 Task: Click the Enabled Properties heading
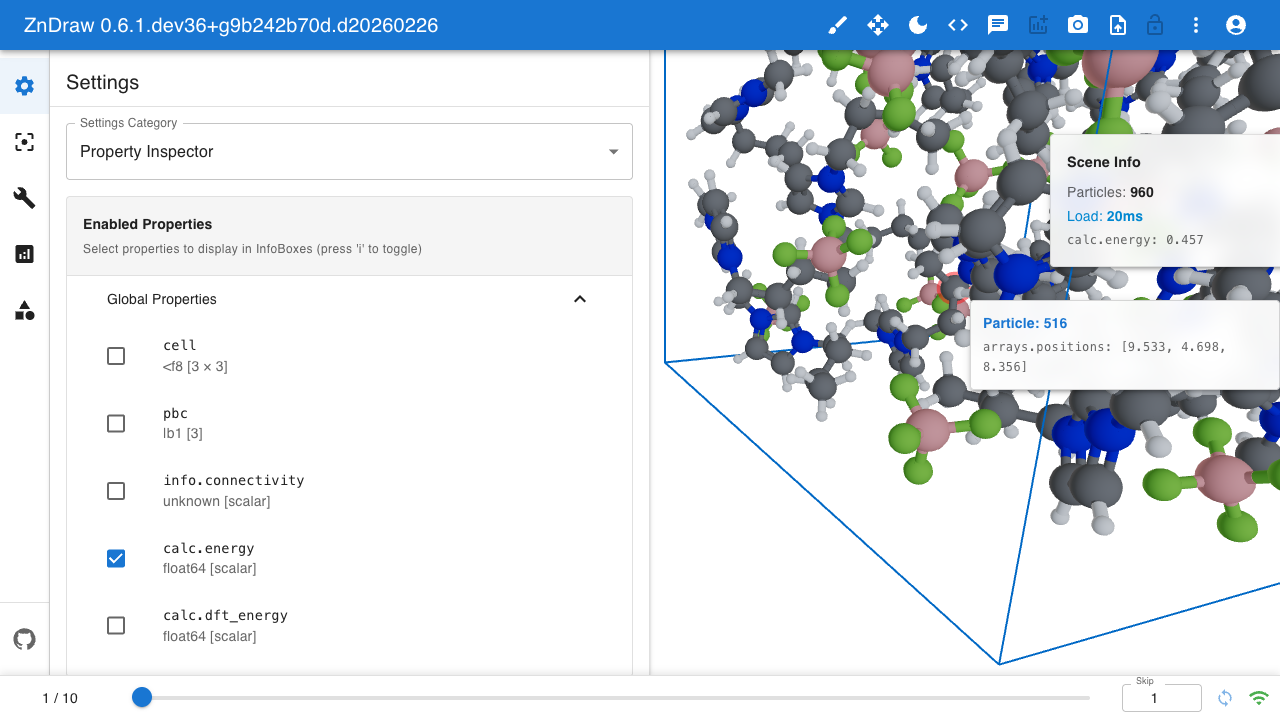coord(148,224)
